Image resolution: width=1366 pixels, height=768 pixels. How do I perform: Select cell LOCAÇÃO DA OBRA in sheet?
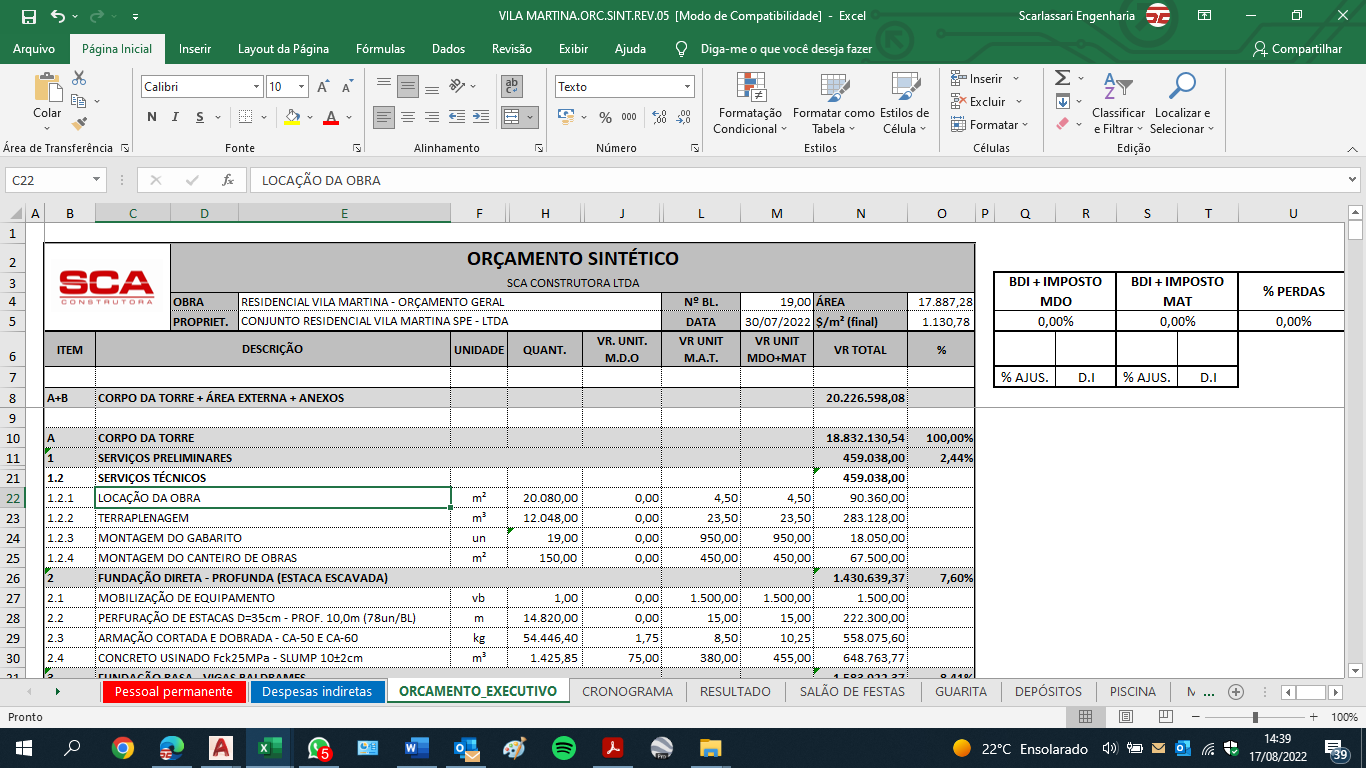click(x=273, y=498)
